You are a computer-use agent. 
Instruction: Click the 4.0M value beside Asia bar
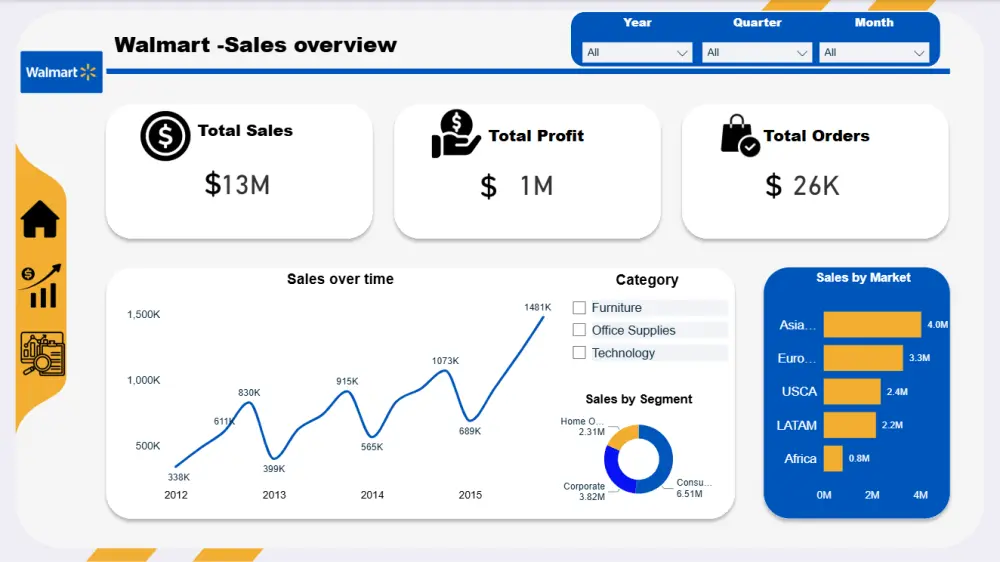pos(938,325)
